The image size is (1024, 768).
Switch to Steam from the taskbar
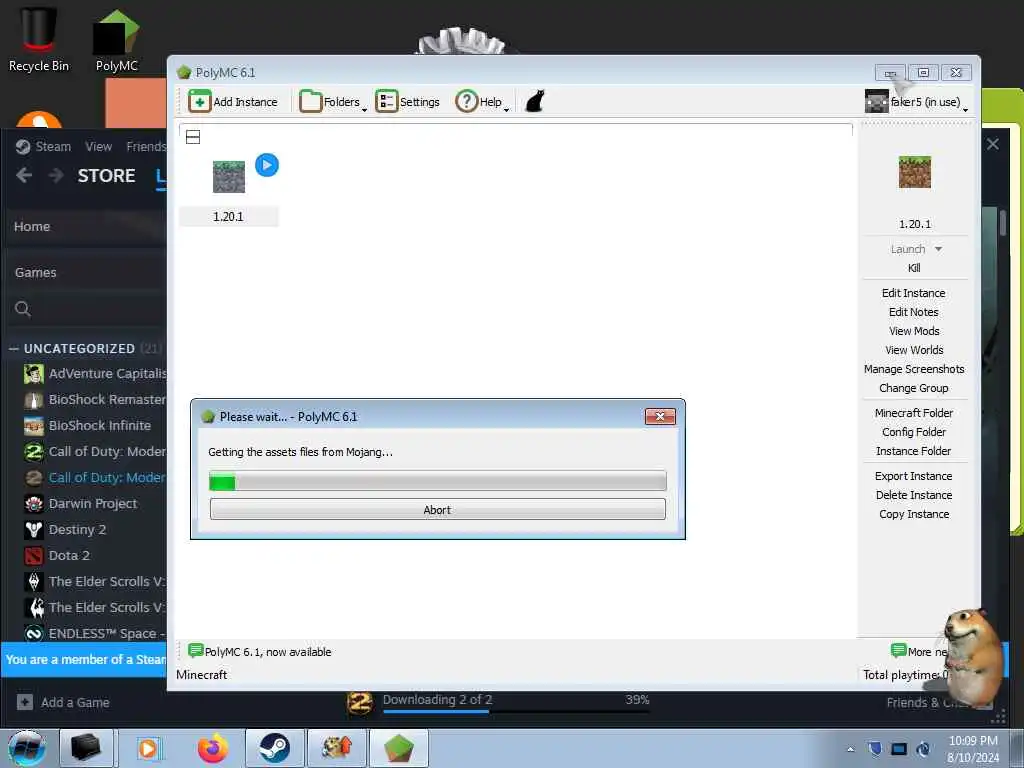275,748
